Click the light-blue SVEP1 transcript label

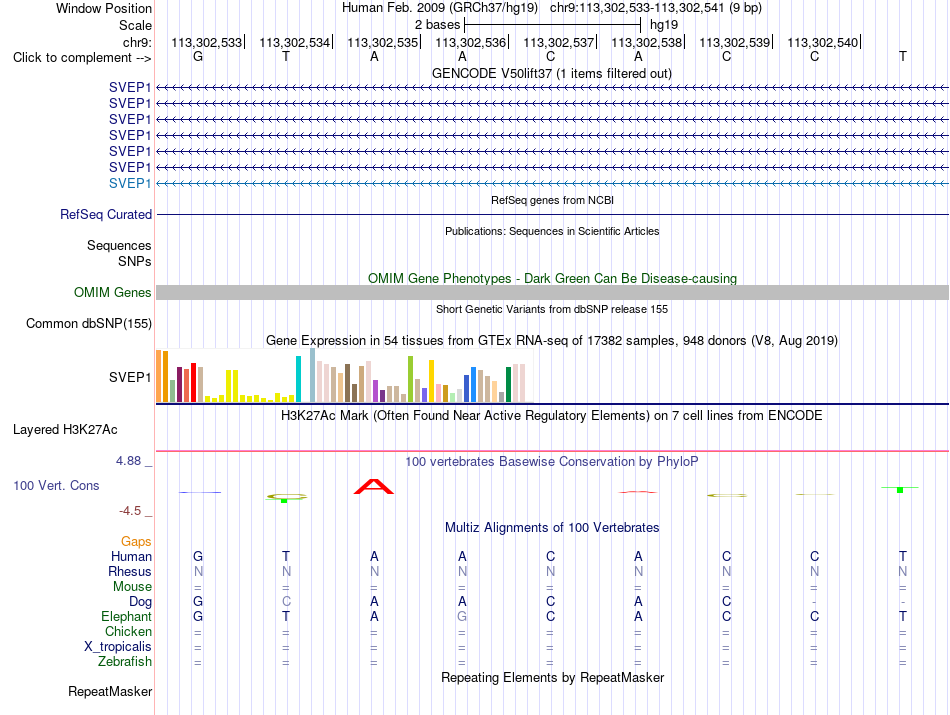coord(130,183)
